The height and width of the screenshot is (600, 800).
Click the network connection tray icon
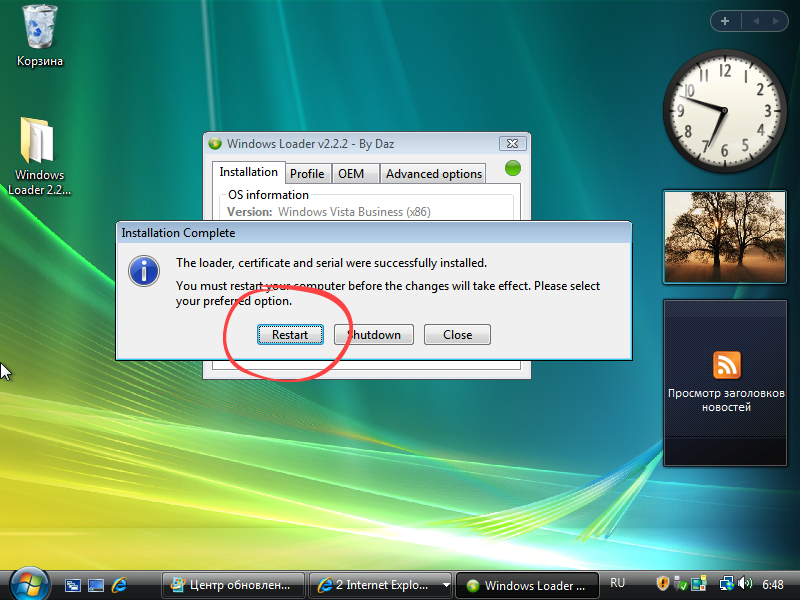[x=726, y=583]
